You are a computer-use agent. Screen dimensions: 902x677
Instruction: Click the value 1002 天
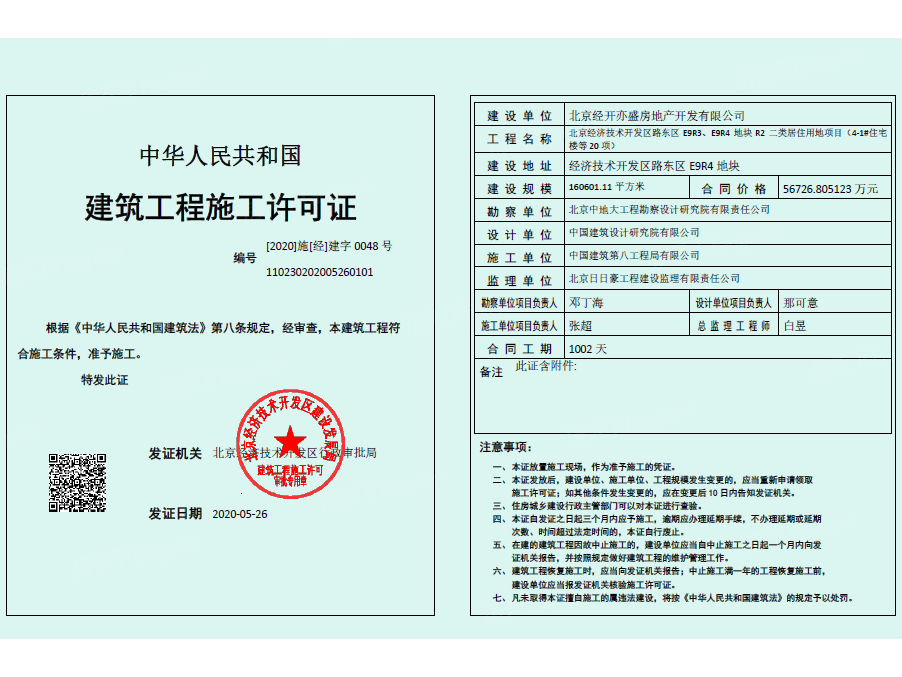tap(587, 349)
